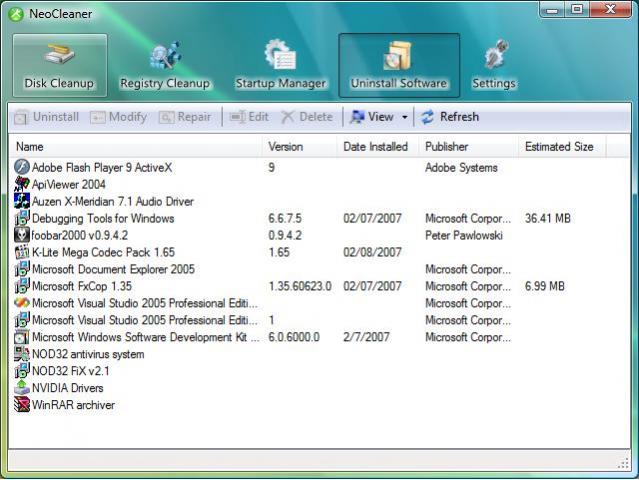Screen dimensions: 639x480
Task: Click the Windows Software Development Kit icon
Action: (22, 337)
